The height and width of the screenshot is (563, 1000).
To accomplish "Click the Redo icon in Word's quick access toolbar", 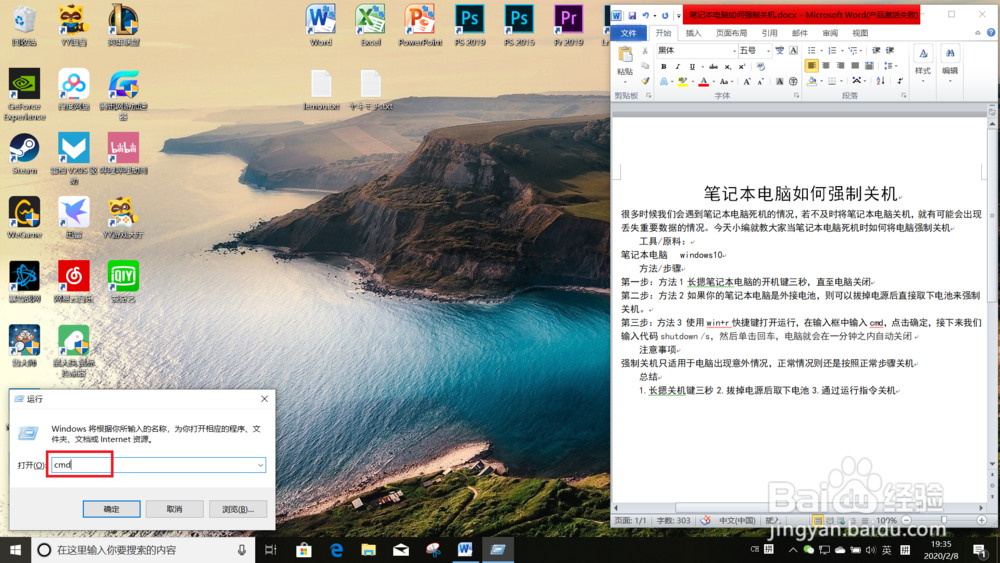I will pyautogui.click(x=665, y=15).
